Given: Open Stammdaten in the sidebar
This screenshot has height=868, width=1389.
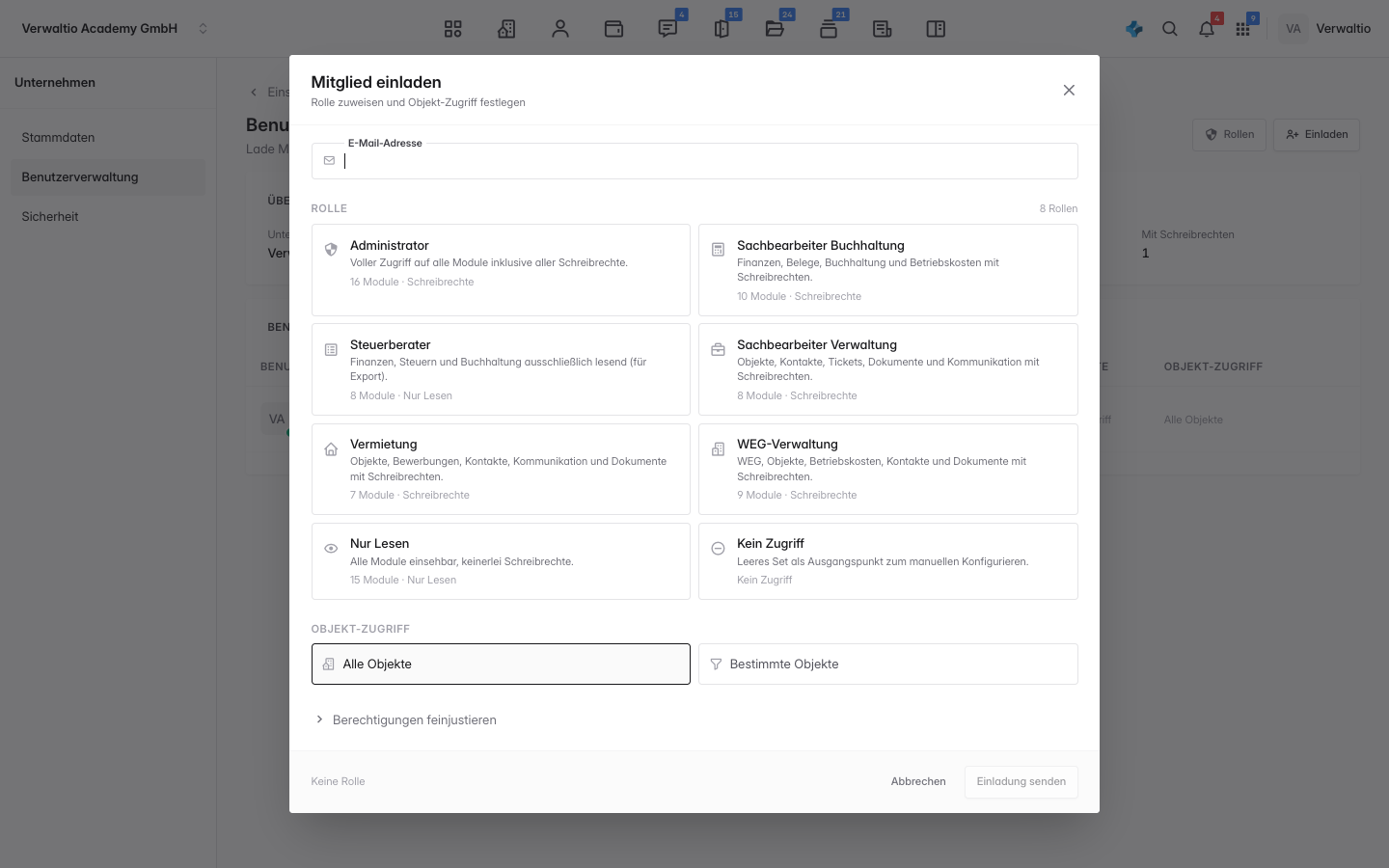Looking at the screenshot, I should point(108,138).
